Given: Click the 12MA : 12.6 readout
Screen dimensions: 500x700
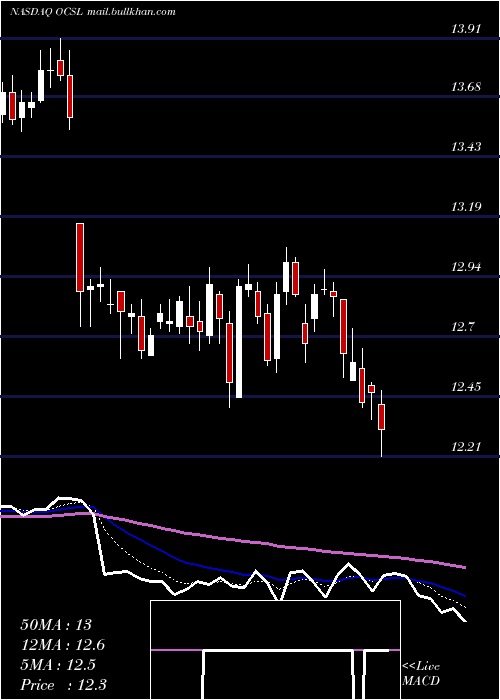Looking at the screenshot, I should tap(63, 645).
